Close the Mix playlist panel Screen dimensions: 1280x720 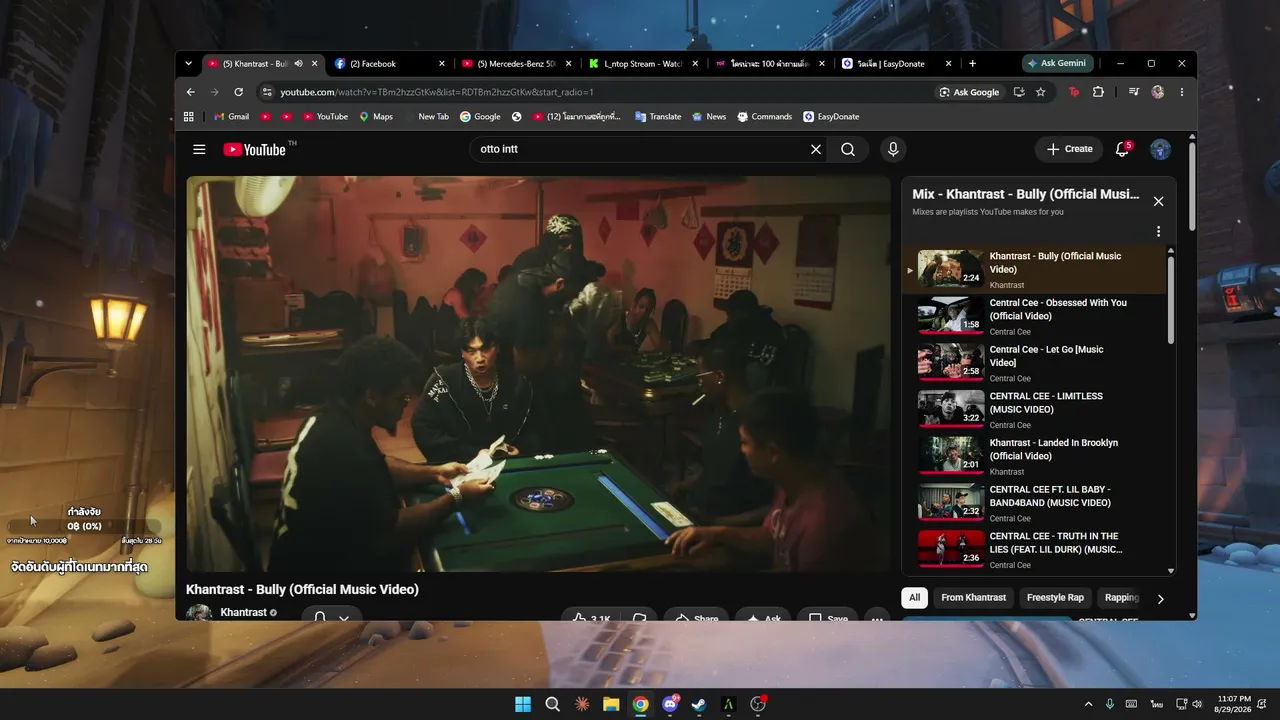[1158, 201]
